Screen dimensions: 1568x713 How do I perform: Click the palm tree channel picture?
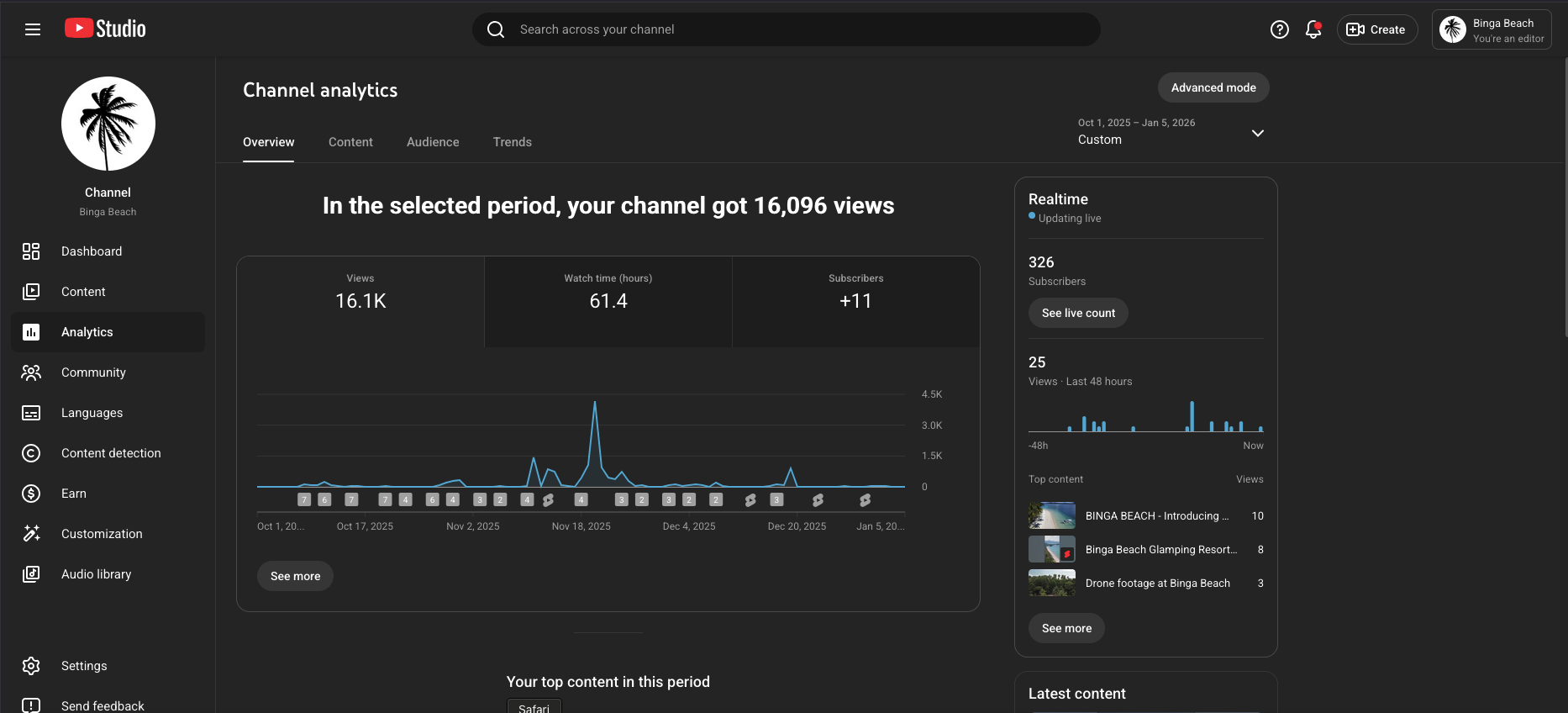tap(108, 124)
